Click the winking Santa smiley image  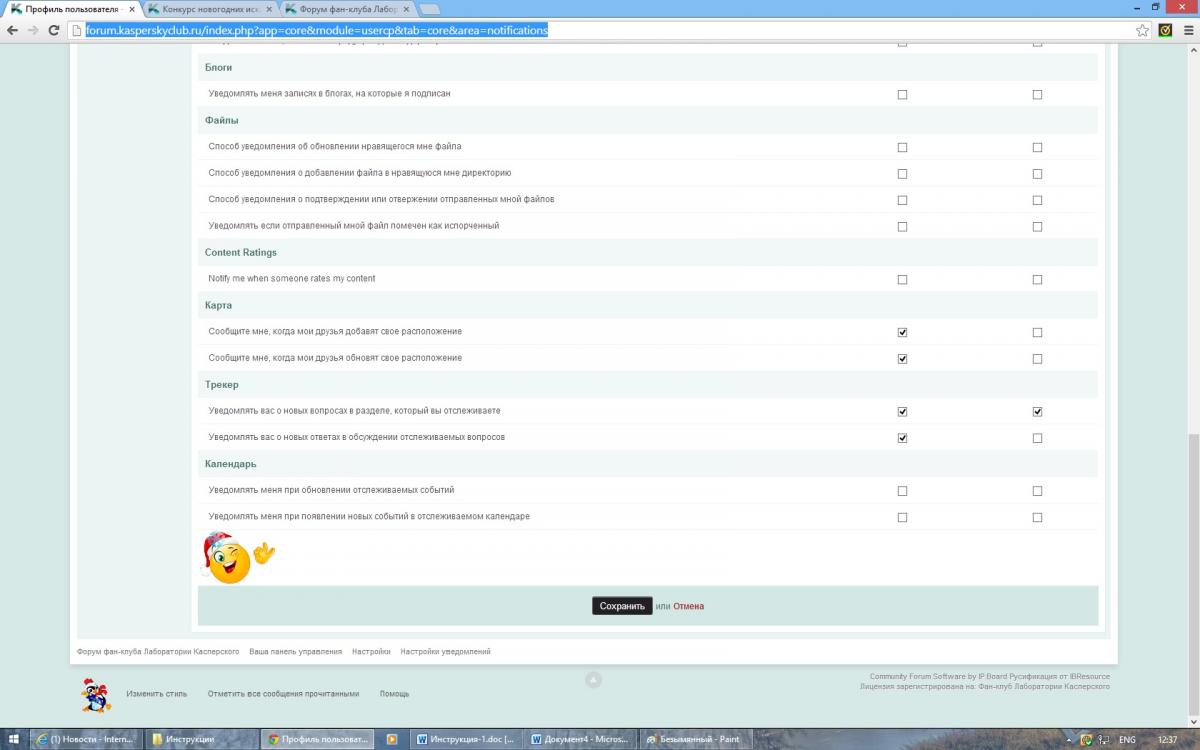tap(236, 558)
